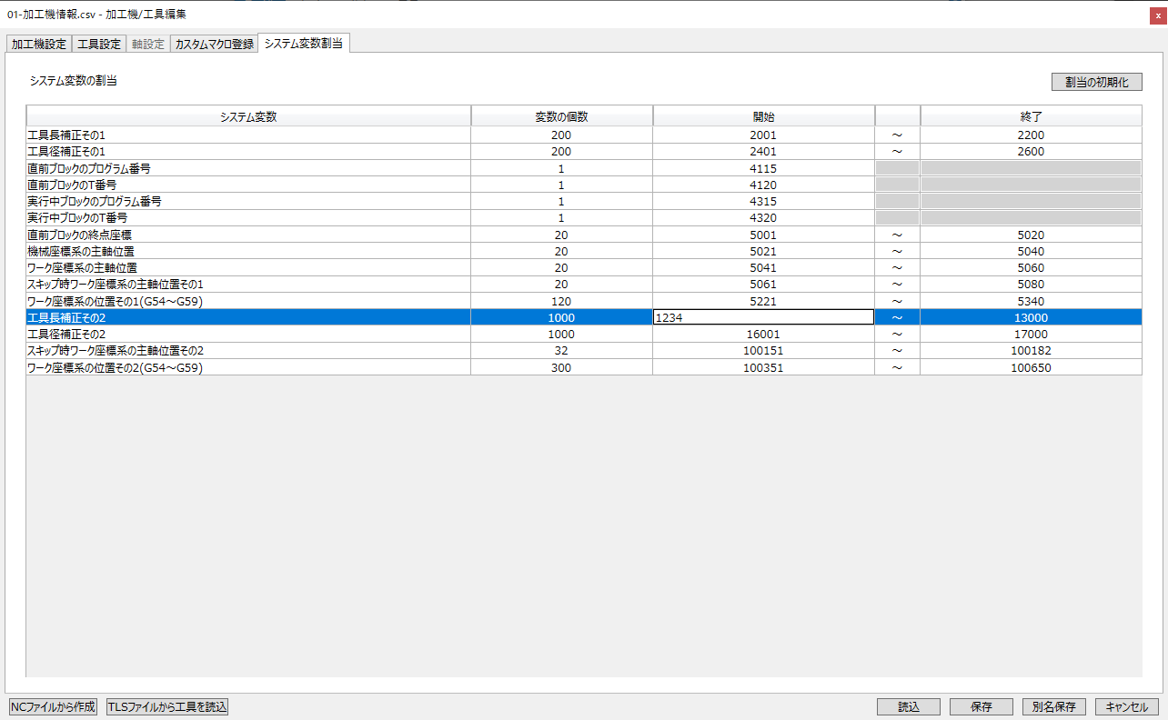Screen dimensions: 1168x720
Task: Choose 別名保存 to save as
Action: click(x=1054, y=707)
